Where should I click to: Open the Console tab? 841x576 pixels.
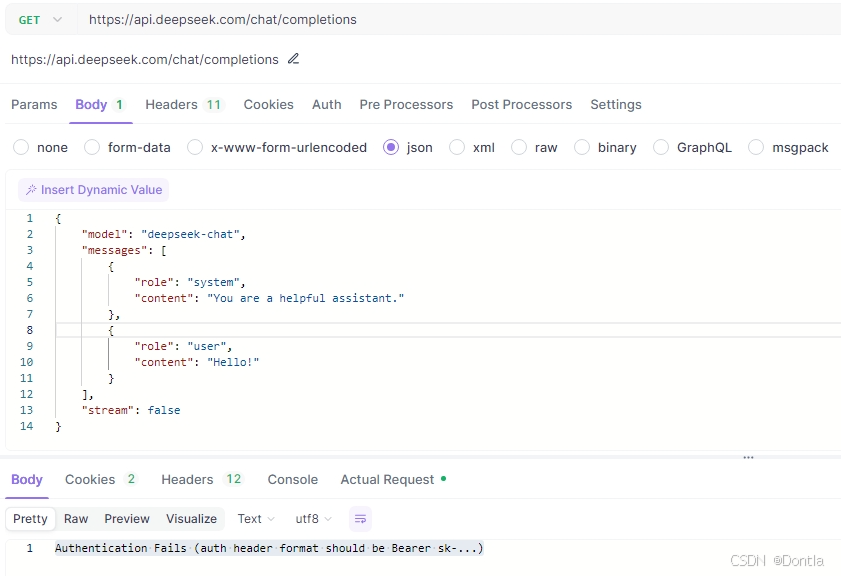[293, 479]
